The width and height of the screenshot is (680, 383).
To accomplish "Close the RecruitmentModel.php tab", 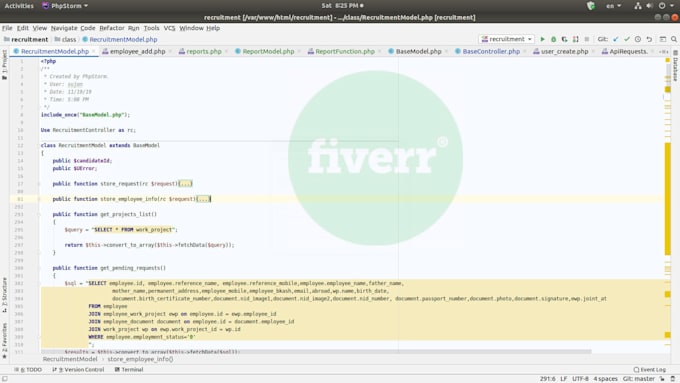I will pos(93,52).
